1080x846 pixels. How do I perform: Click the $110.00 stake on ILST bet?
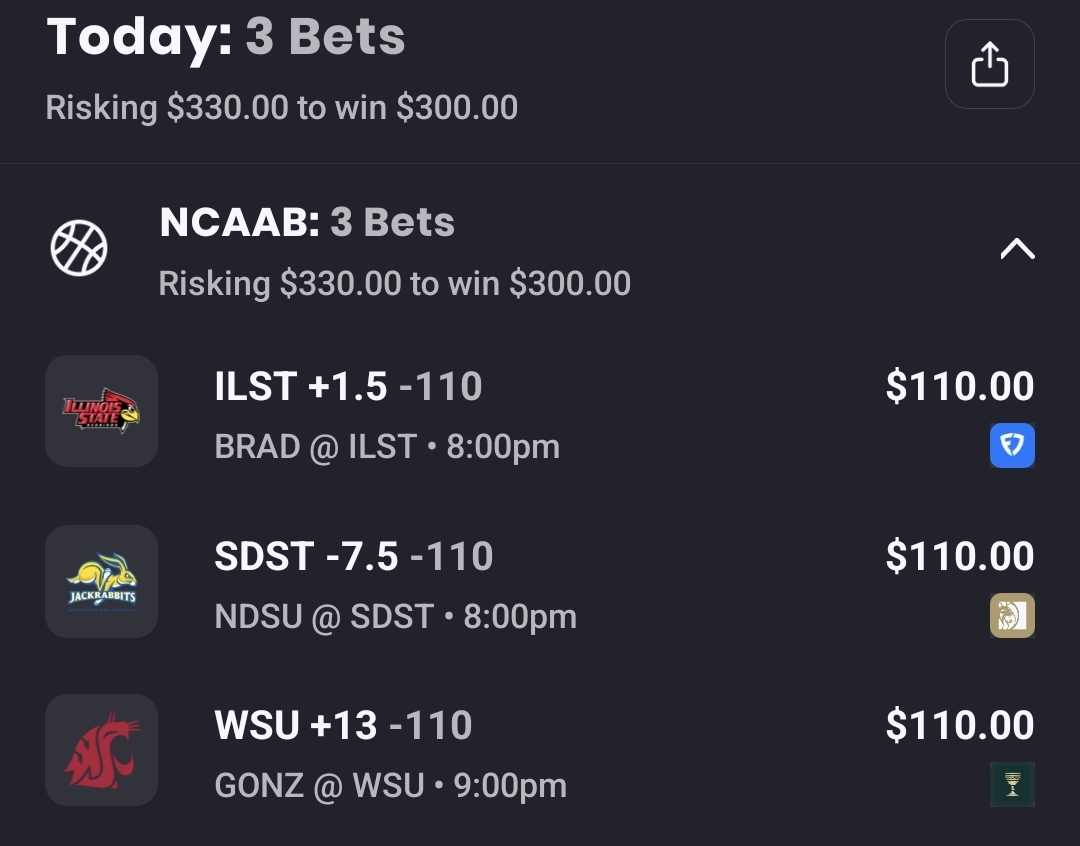[x=959, y=387]
